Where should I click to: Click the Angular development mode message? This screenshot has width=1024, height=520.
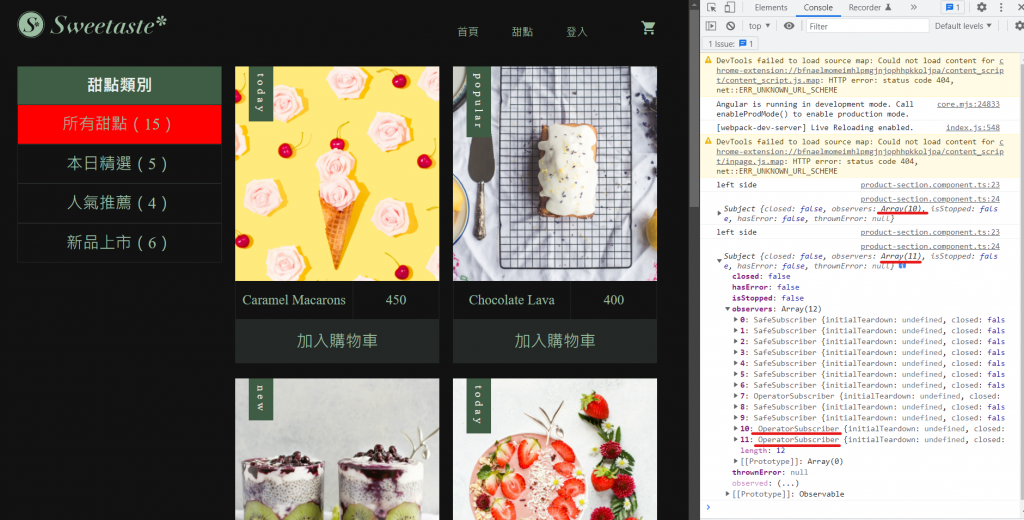pos(815,109)
